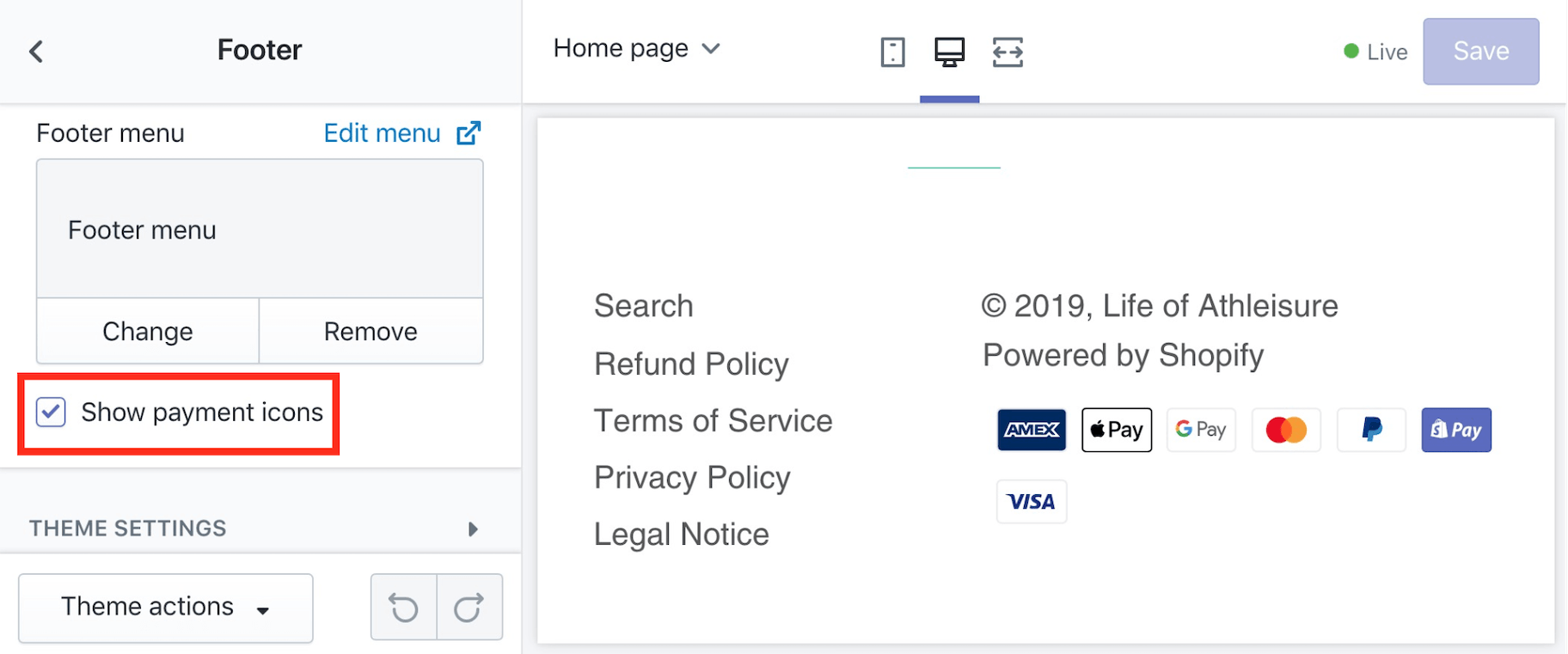Switch to mobile preview icon
The width and height of the screenshot is (1568, 654).
pyautogui.click(x=892, y=52)
